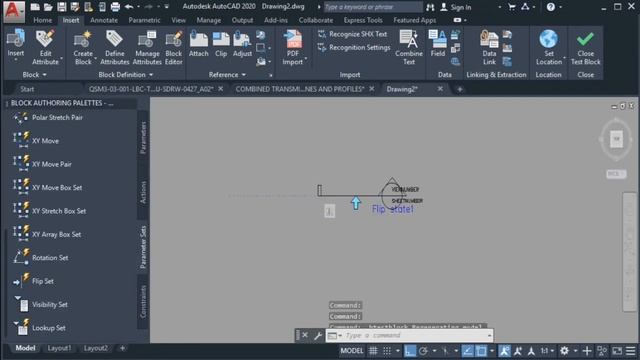Toggle object snap tracking

[467, 351]
